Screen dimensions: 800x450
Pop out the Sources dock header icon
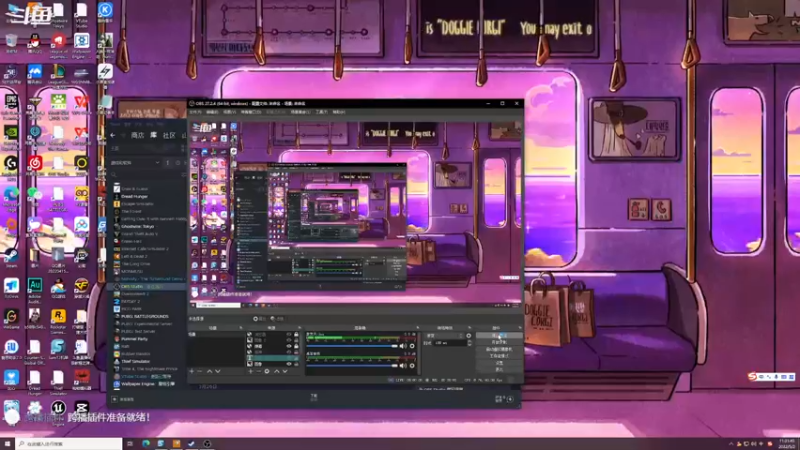[x=299, y=328]
